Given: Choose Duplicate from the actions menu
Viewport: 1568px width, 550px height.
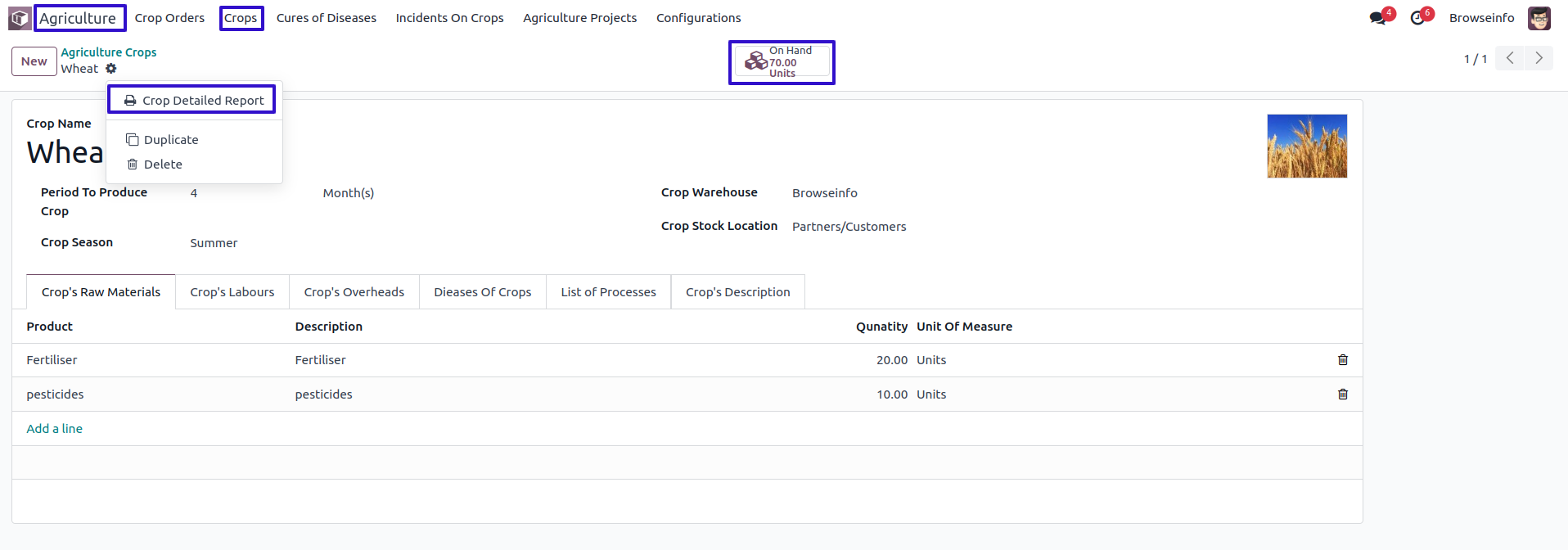Looking at the screenshot, I should [x=170, y=140].
